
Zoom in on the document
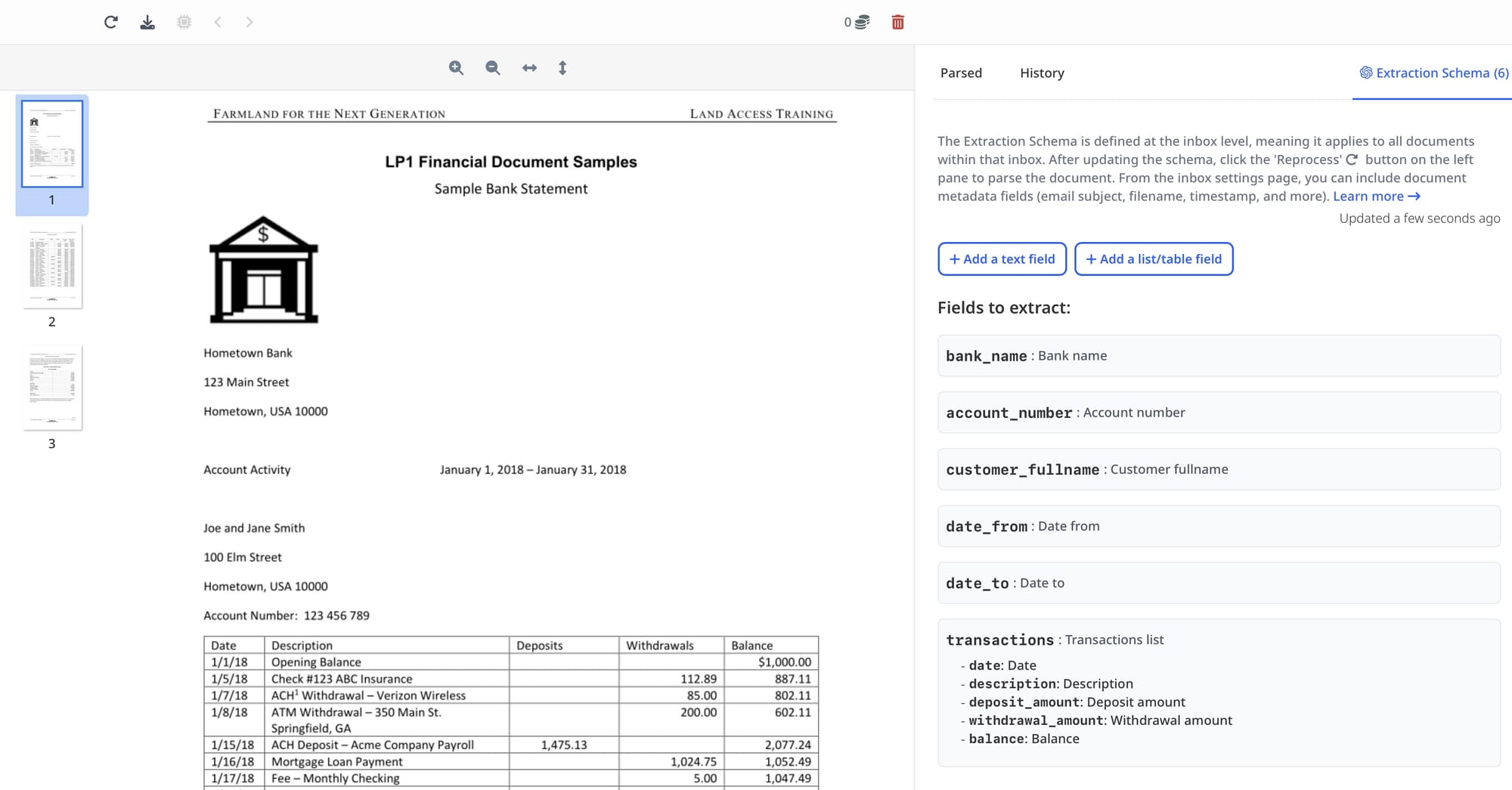[x=456, y=68]
